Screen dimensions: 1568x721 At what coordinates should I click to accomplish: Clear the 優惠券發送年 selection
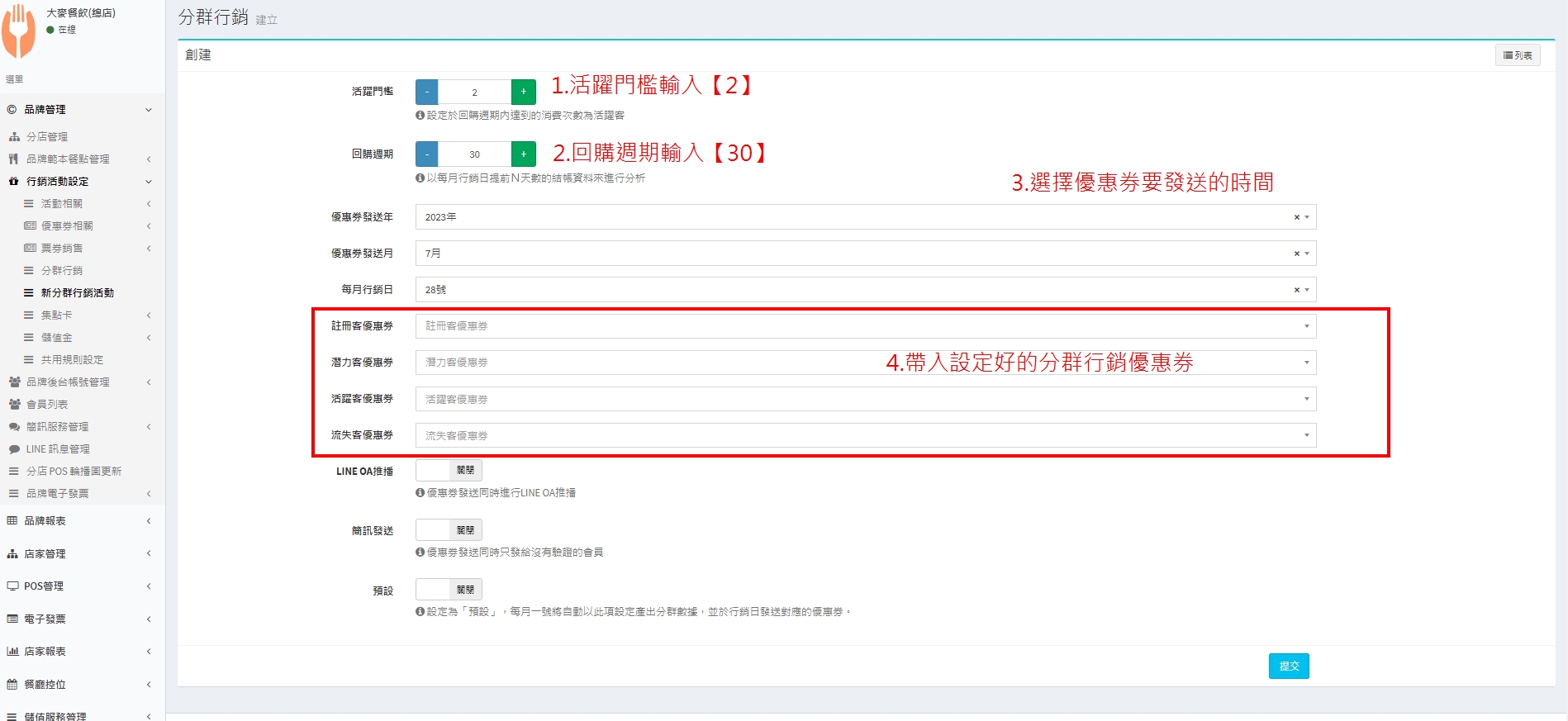point(1296,217)
